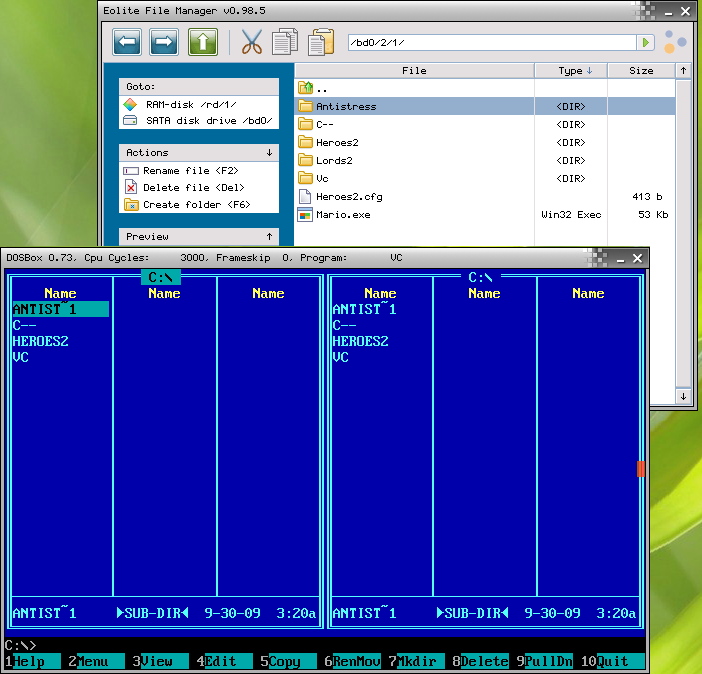Click the /bd0/2/1/ path field
The height and width of the screenshot is (674, 702).
tap(490, 43)
